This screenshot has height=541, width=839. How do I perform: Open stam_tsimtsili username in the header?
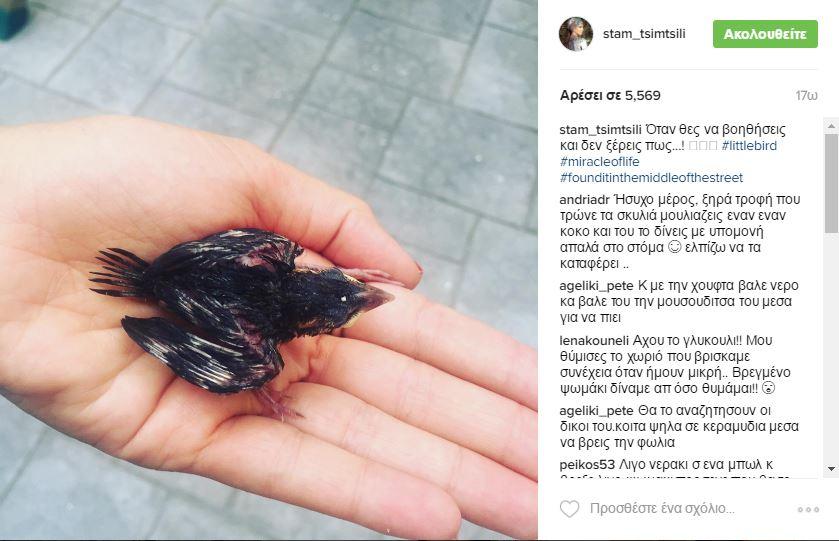pyautogui.click(x=644, y=34)
